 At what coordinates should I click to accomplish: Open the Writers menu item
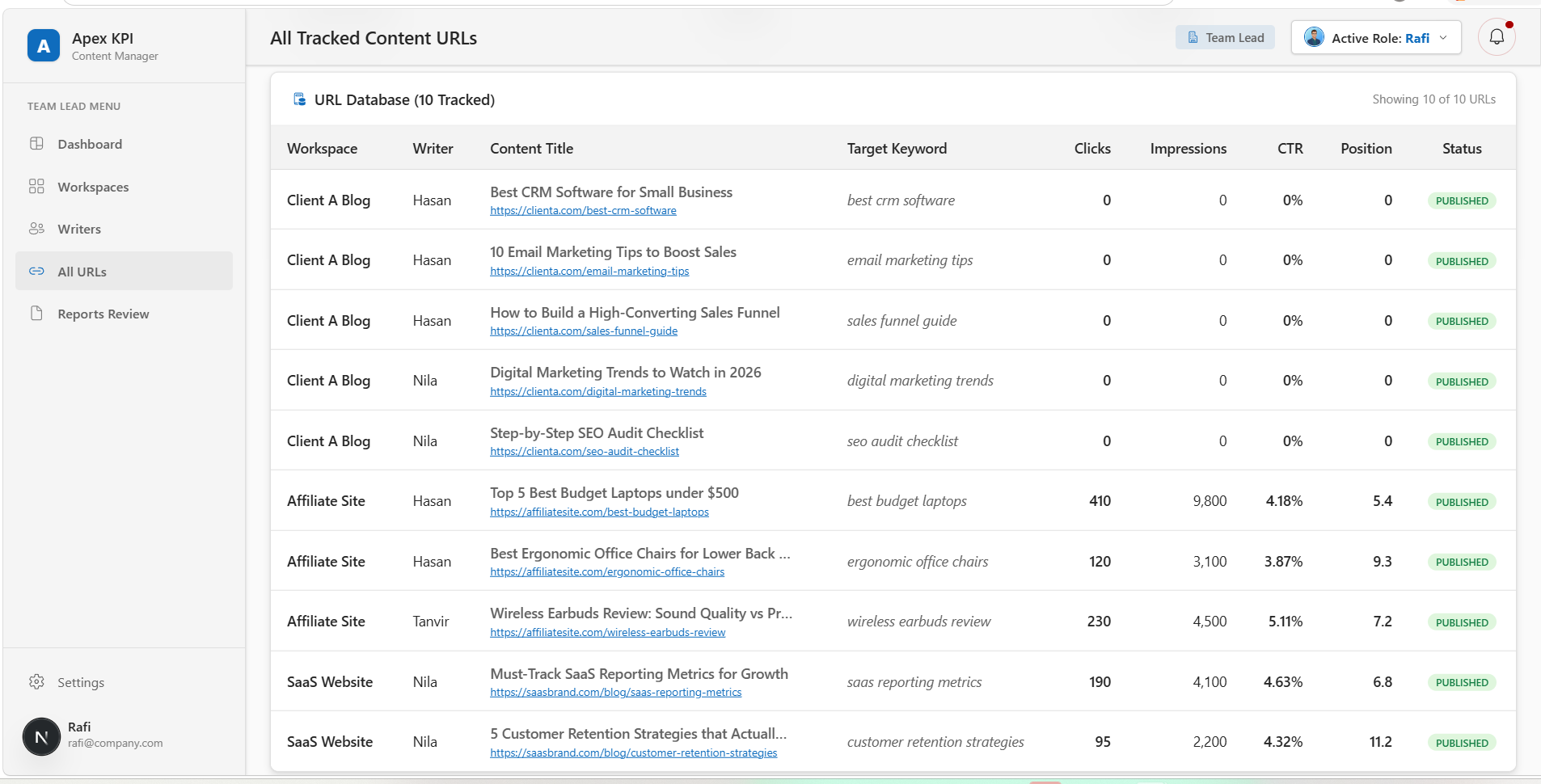124,229
